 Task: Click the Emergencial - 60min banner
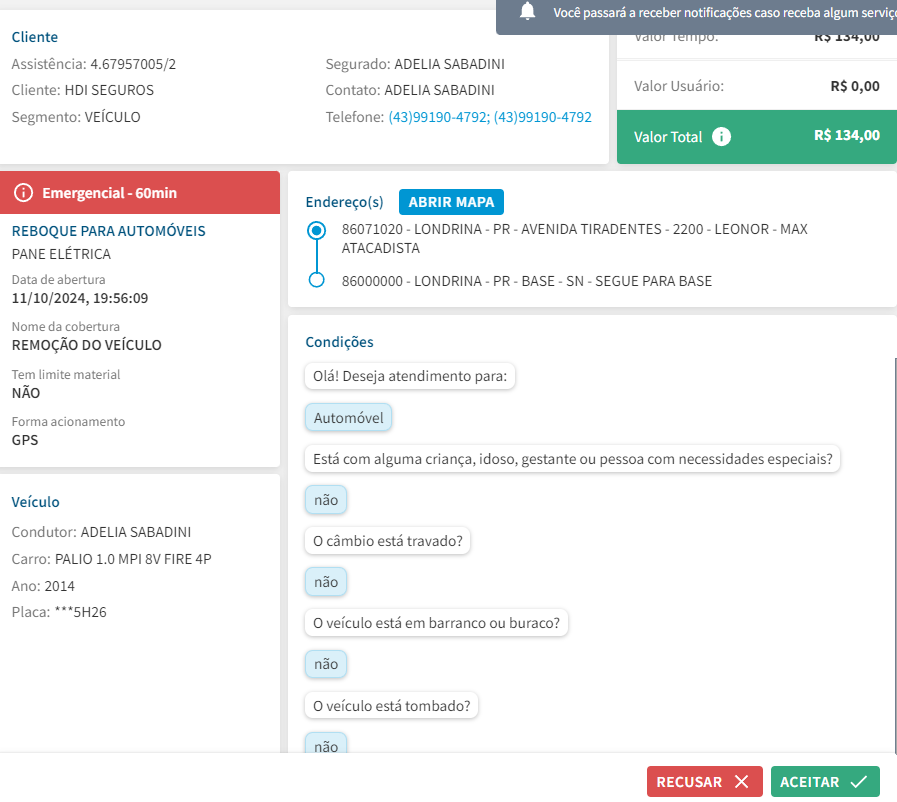tap(140, 193)
